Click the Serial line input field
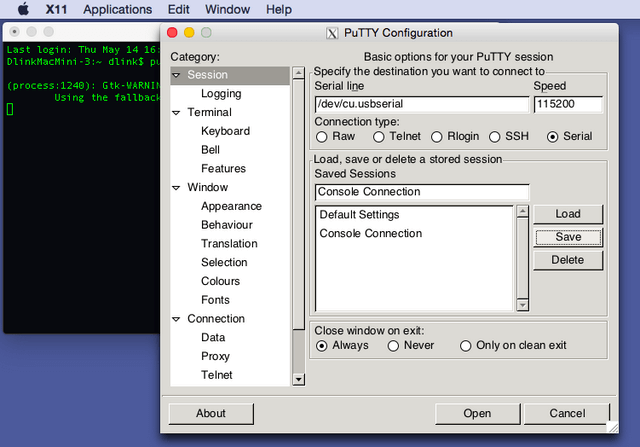 [x=422, y=104]
